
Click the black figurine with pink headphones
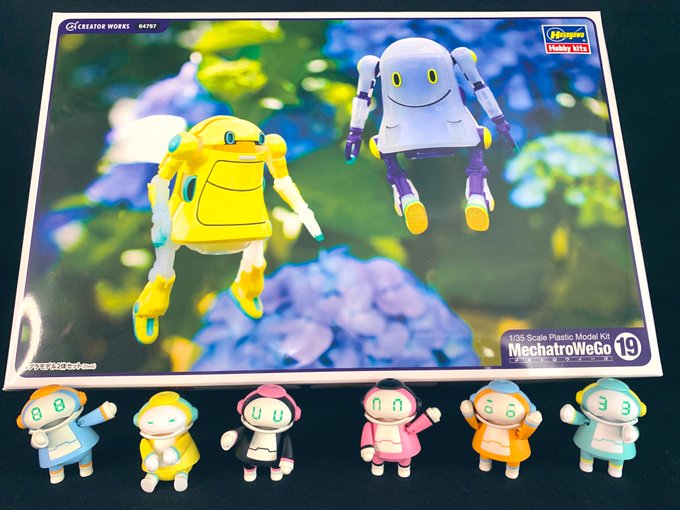coord(262,433)
